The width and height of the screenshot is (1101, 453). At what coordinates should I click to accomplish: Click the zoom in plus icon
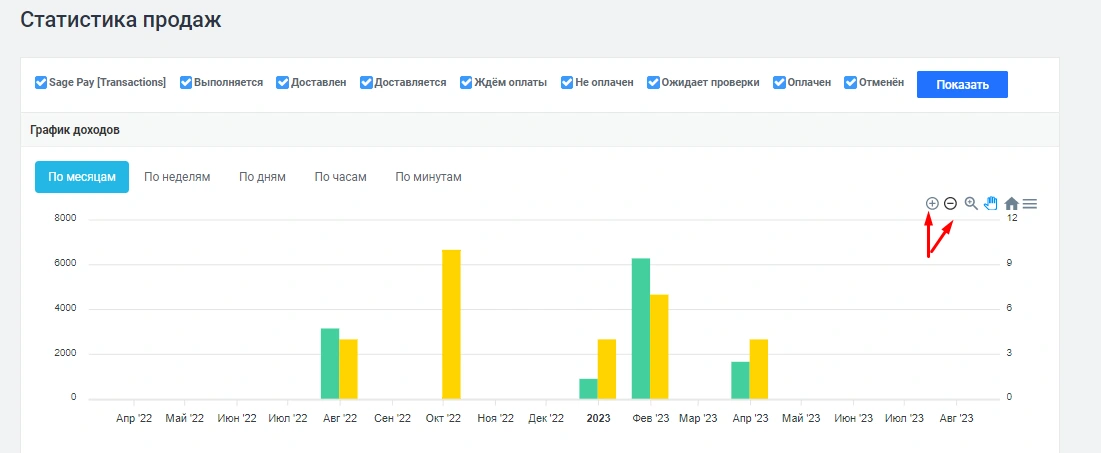tap(932, 203)
